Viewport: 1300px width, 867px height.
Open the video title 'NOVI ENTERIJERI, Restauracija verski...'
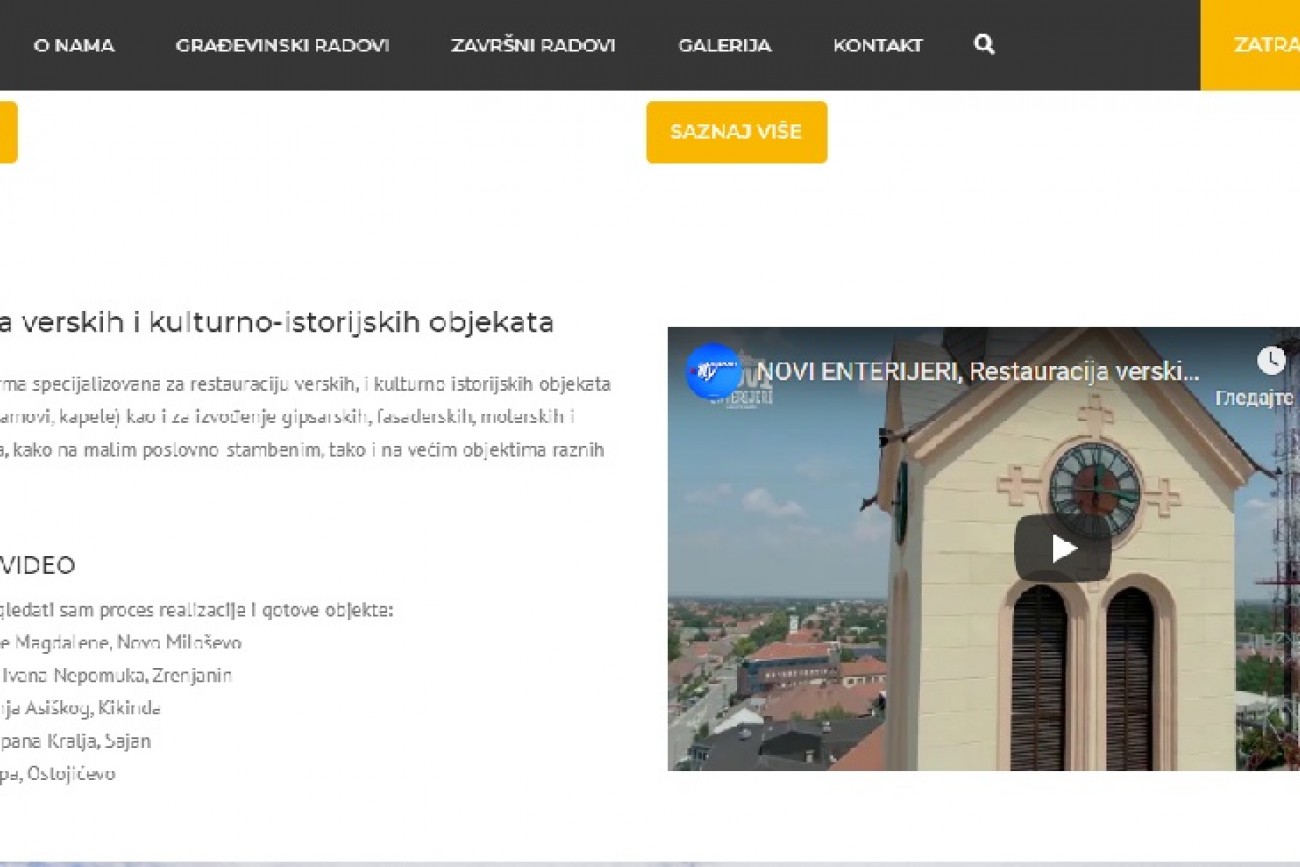click(977, 372)
